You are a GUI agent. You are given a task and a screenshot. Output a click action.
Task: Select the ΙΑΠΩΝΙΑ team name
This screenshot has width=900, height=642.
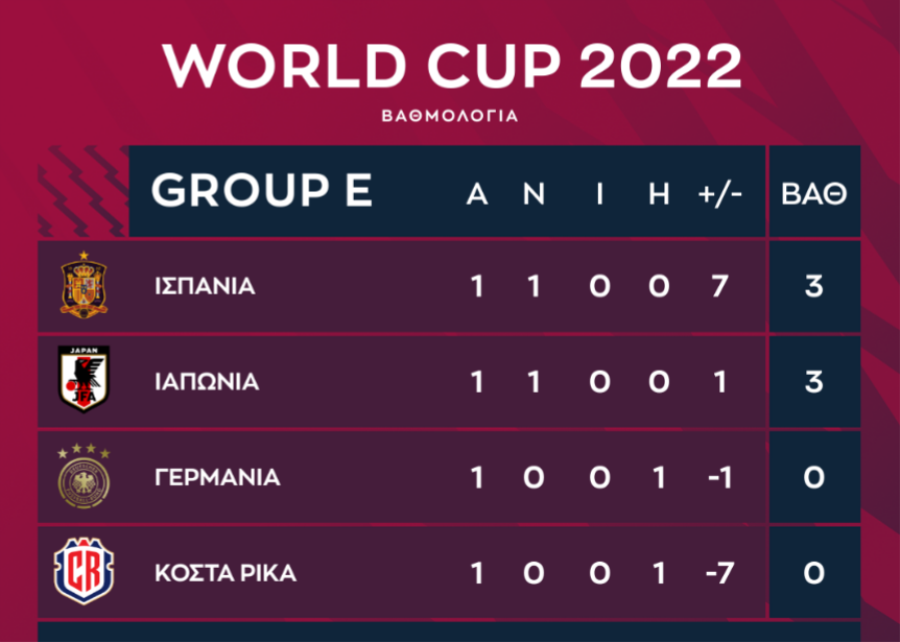[x=207, y=382]
